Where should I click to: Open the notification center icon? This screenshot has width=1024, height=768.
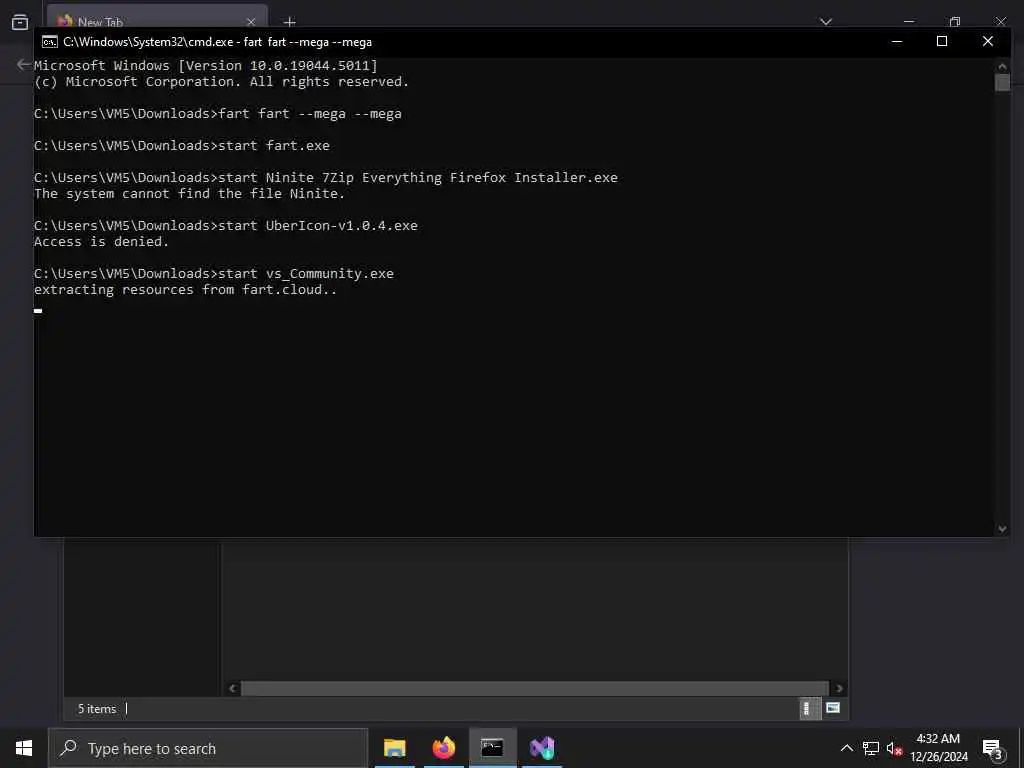992,749
